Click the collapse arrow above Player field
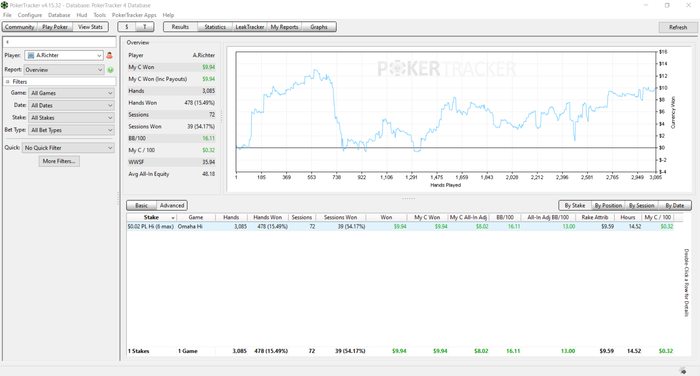The image size is (700, 376). click(7, 42)
